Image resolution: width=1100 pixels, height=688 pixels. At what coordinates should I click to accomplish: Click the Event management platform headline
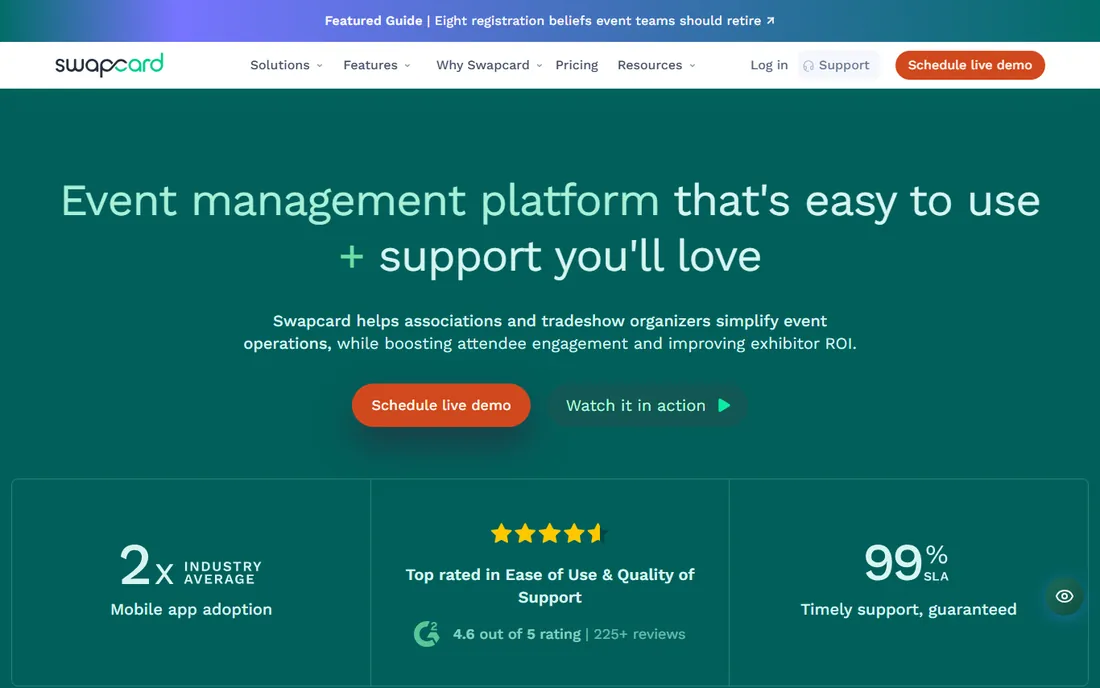pyautogui.click(x=550, y=229)
